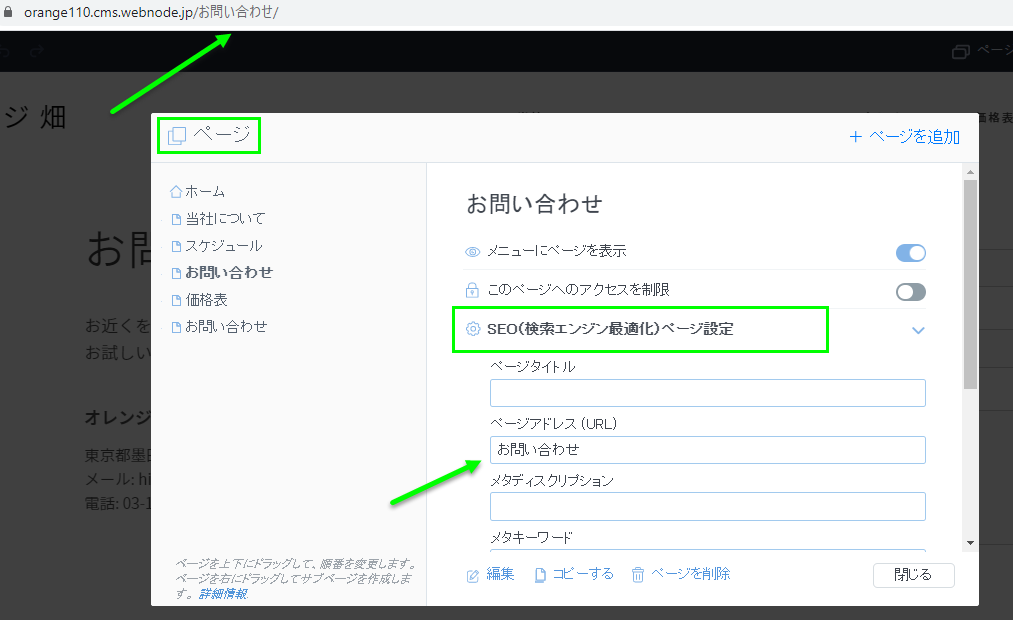This screenshot has width=1013, height=620.
Task: Click ページ title in dialog header
Action: 222,134
